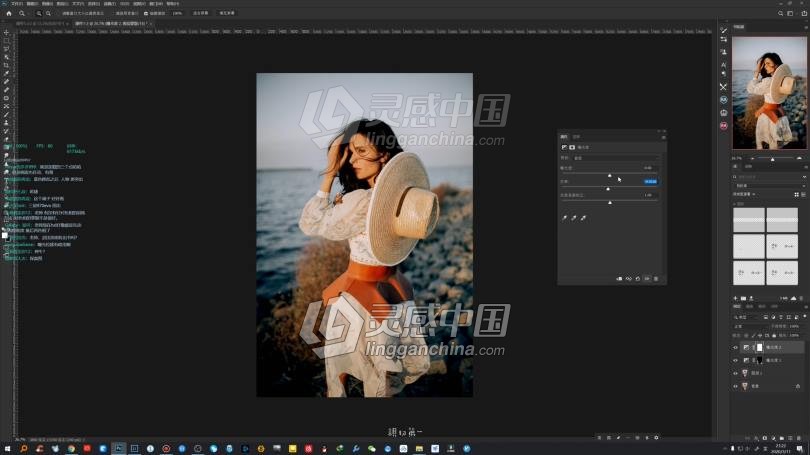
Task: Select the Rectangular Marquee tool
Action: (x=6, y=40)
